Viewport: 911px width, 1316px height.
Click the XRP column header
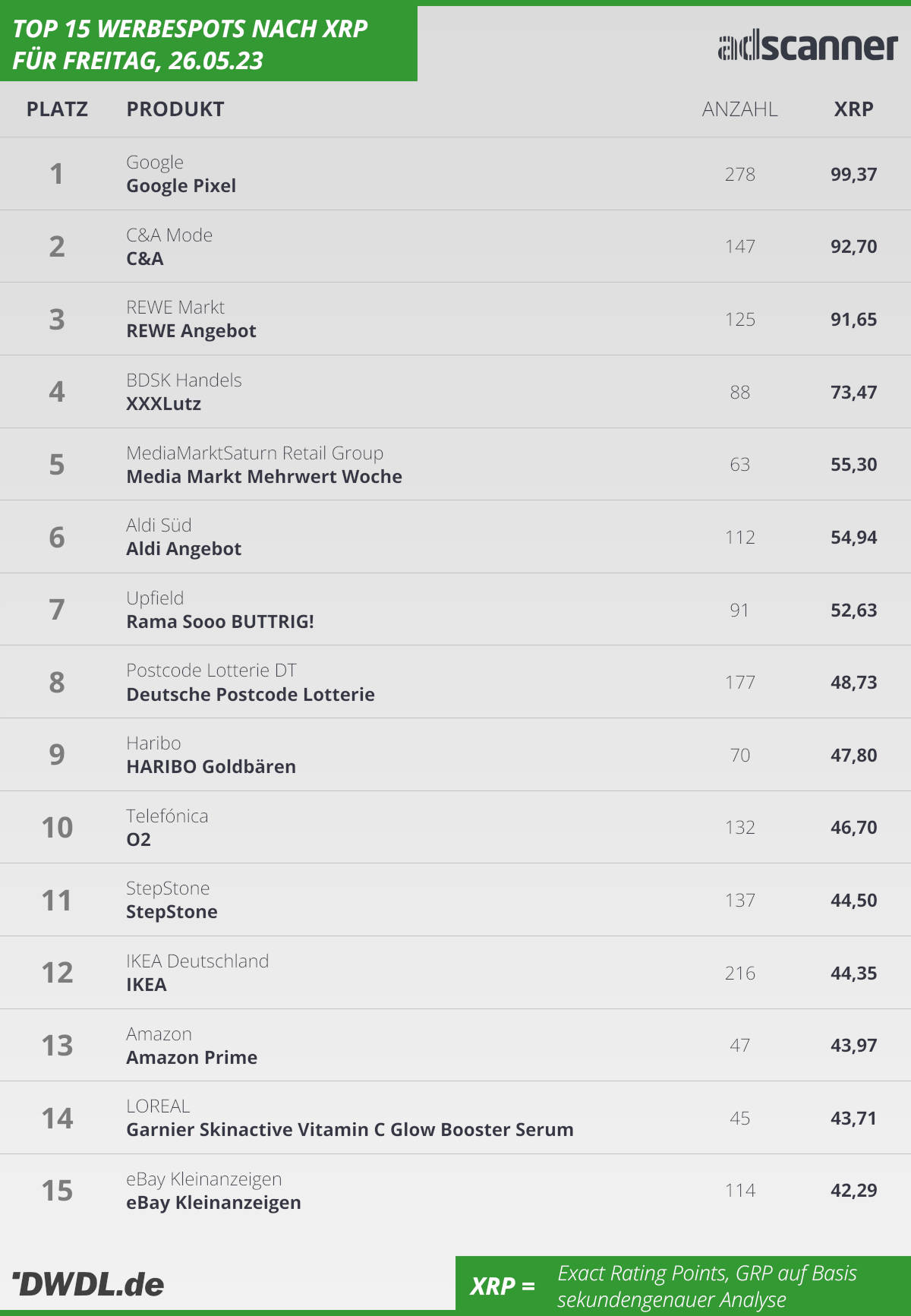tap(853, 109)
